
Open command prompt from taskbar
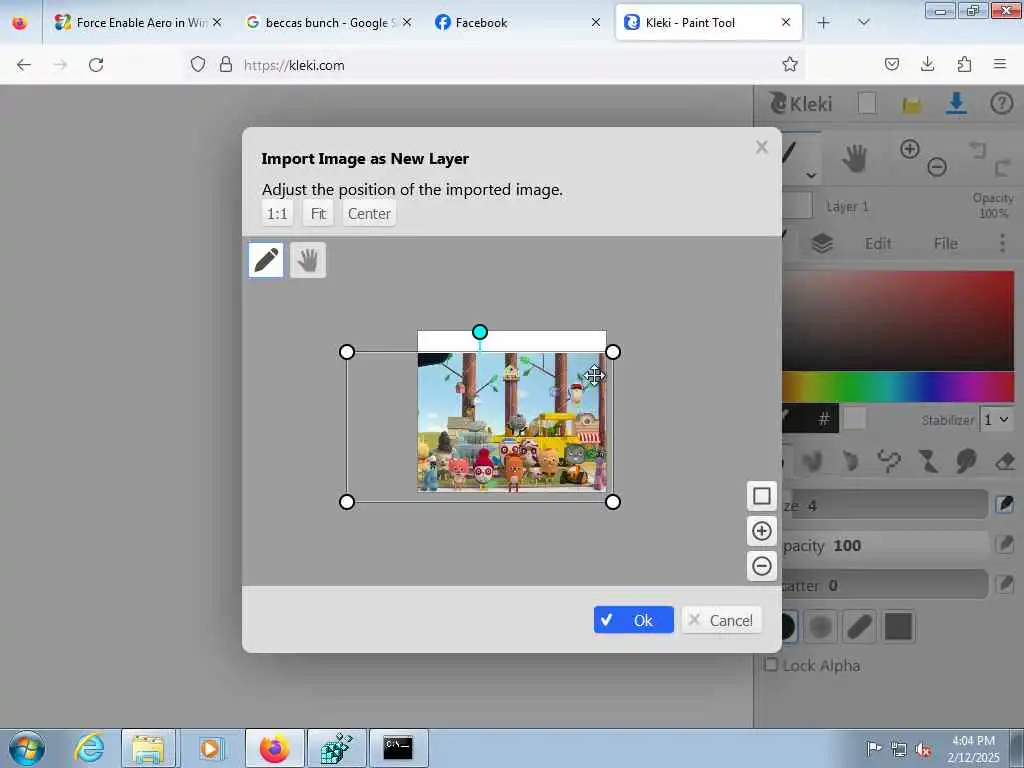[x=398, y=748]
